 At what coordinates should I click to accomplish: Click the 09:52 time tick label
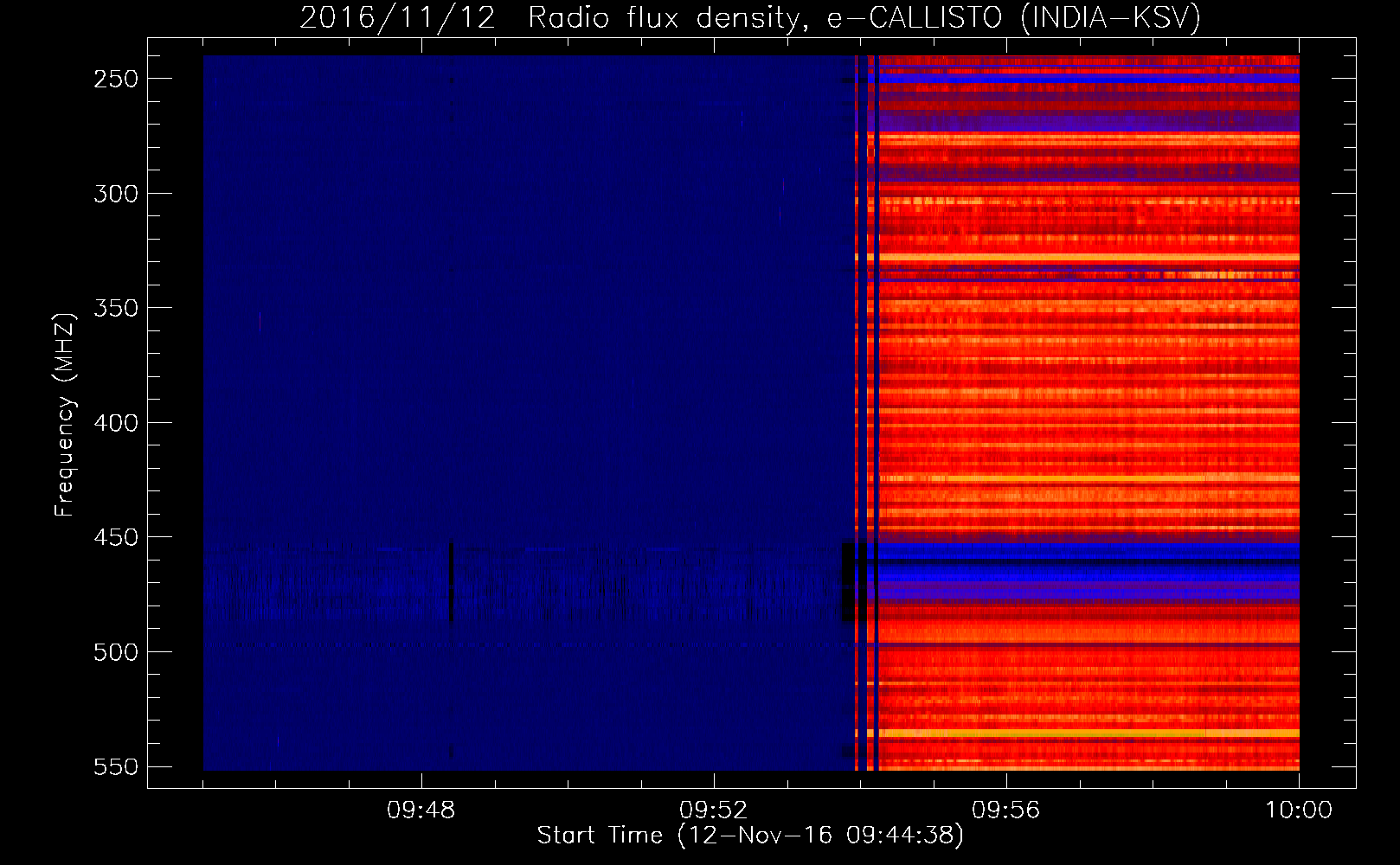click(714, 811)
